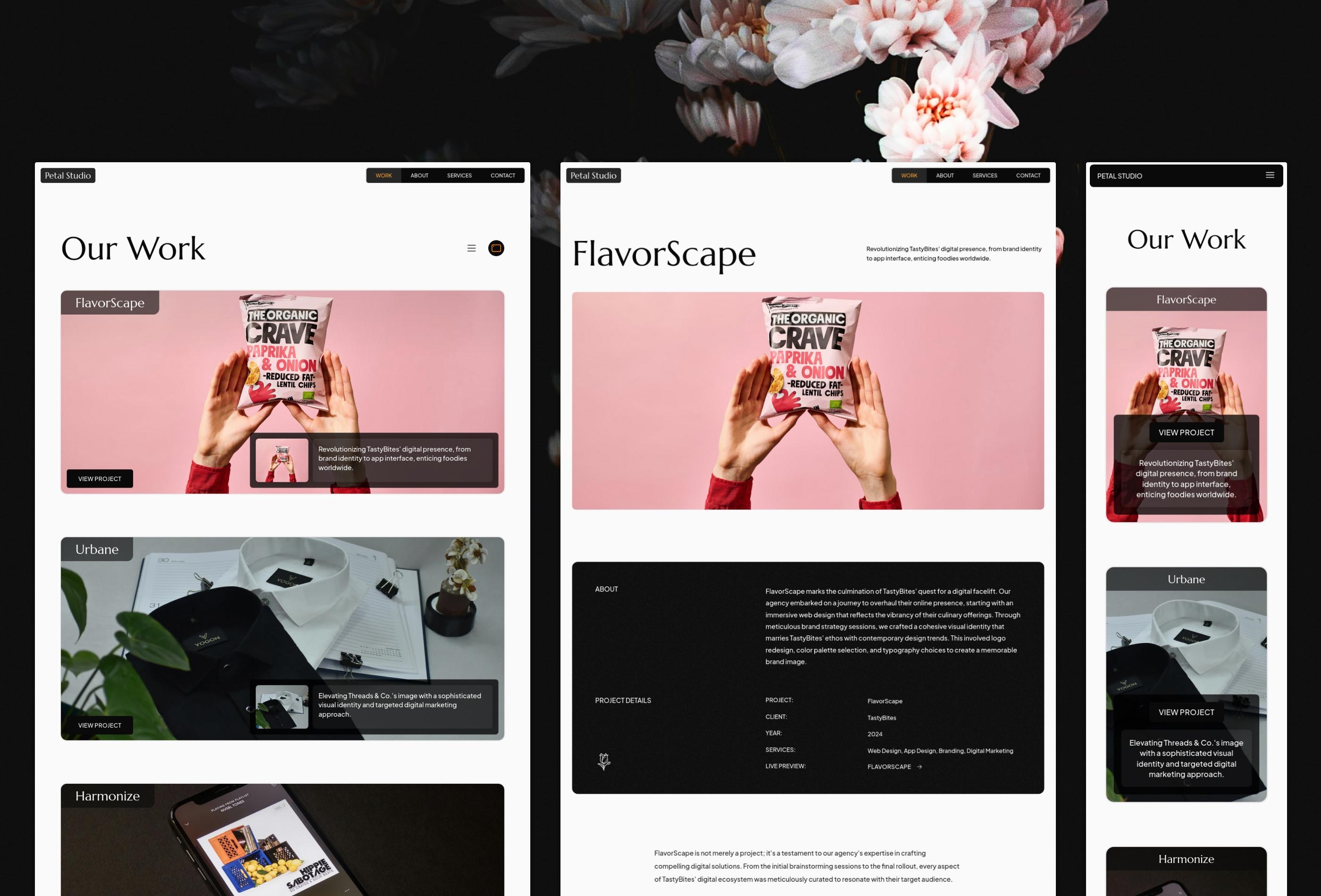Click the VIEW PROJECT button on FlavorScape

[100, 478]
